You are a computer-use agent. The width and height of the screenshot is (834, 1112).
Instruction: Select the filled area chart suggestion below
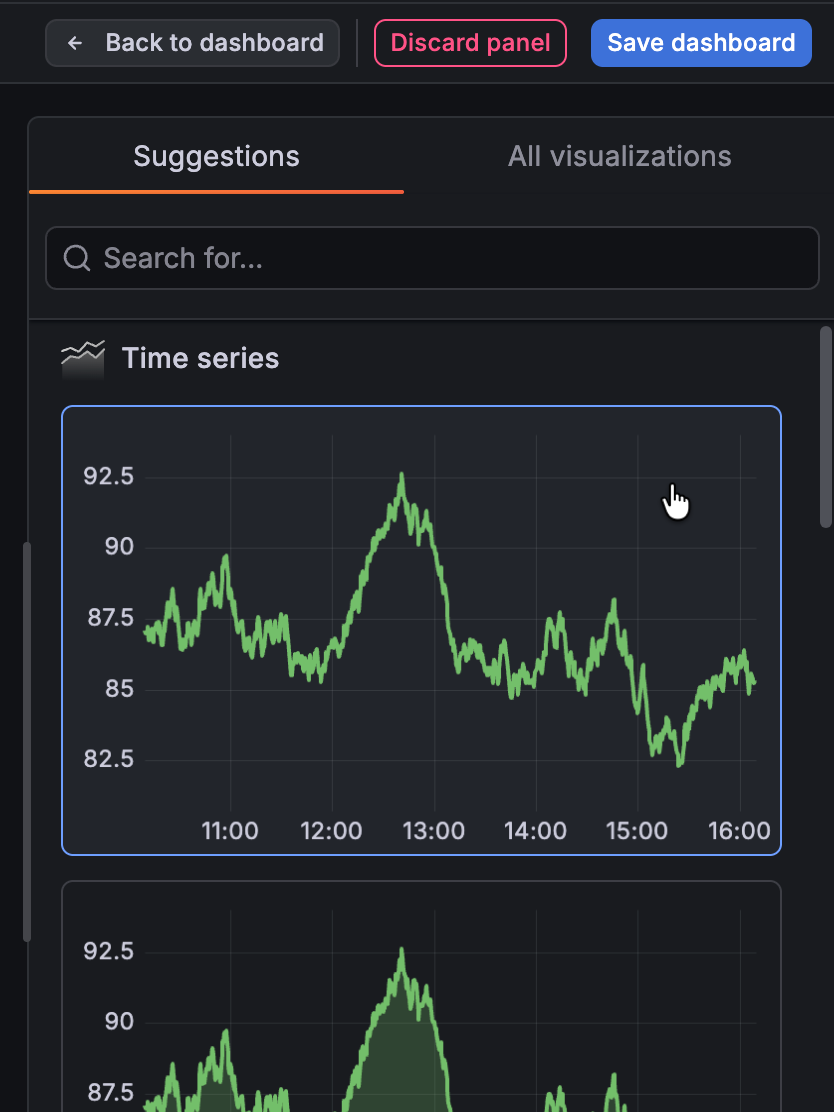coord(420,1000)
